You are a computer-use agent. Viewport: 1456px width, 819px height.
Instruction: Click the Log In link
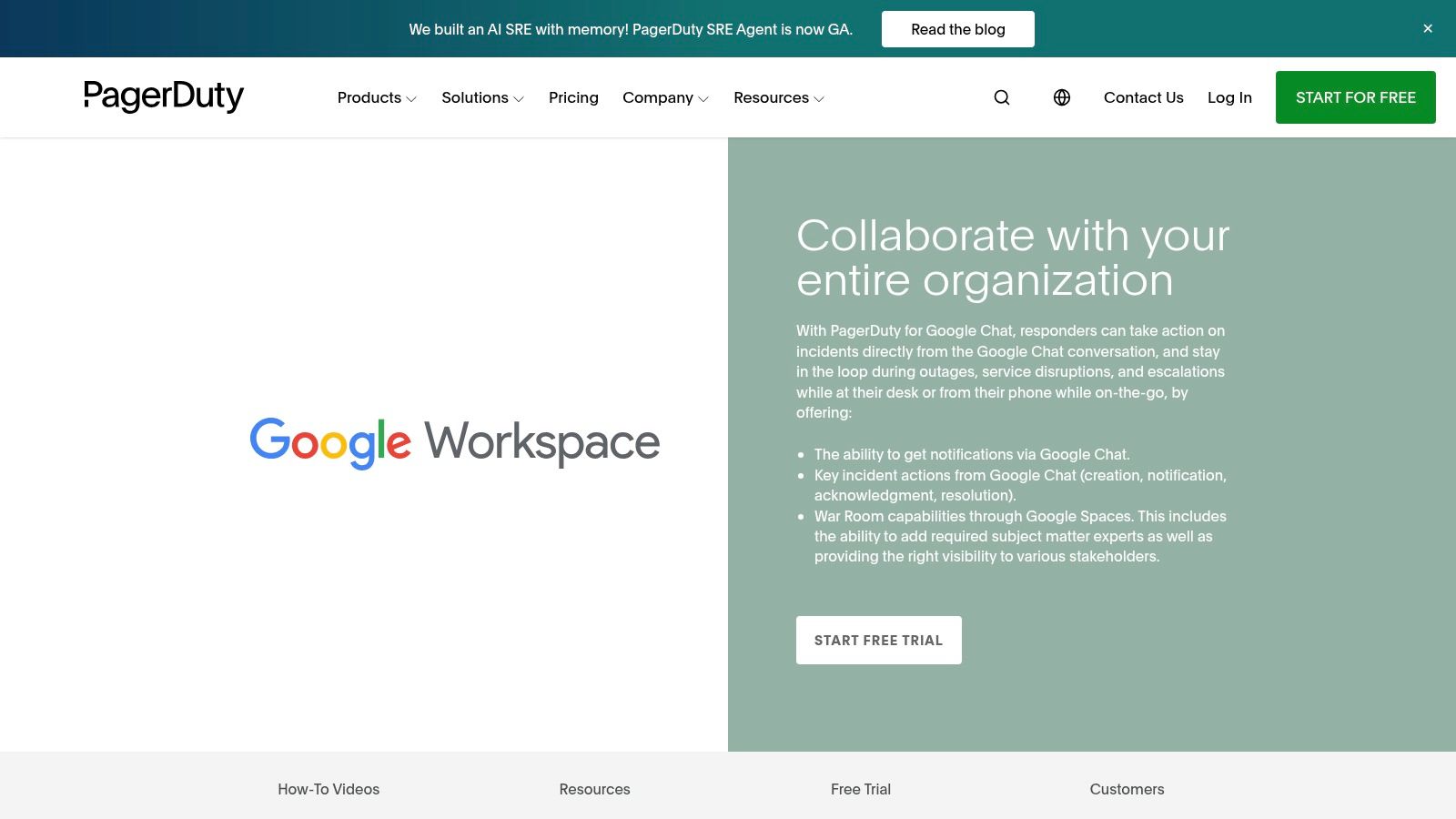tap(1229, 97)
